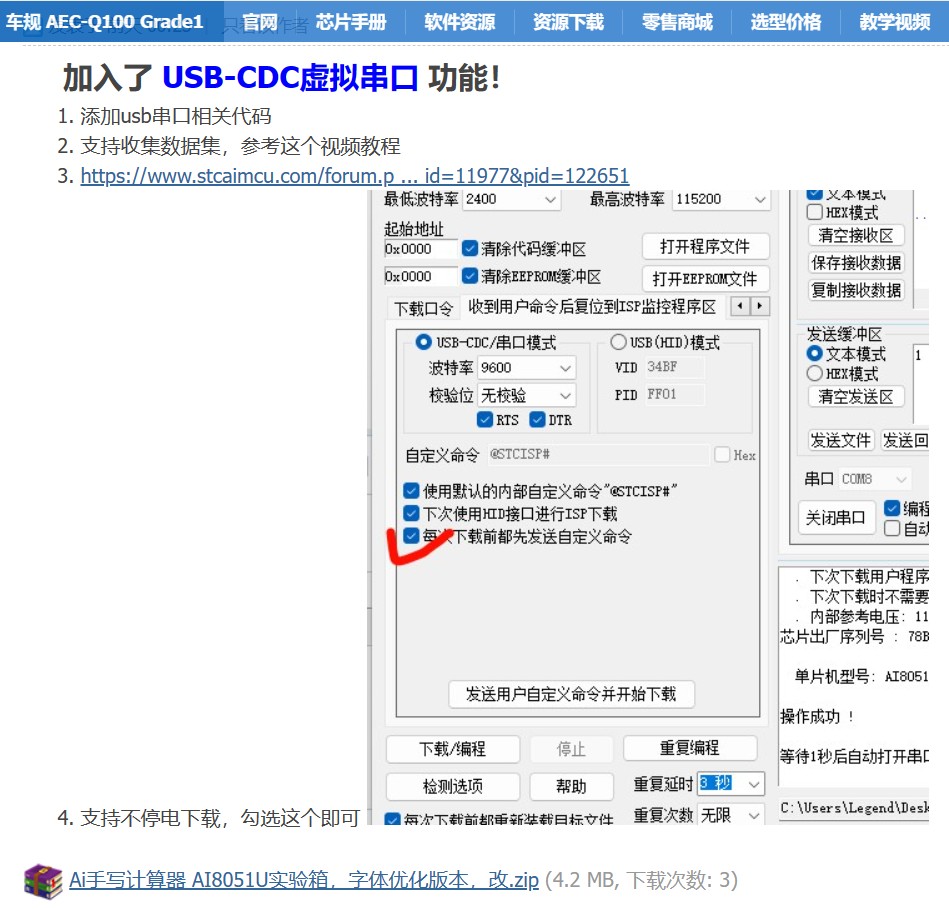Open the 零售商城 nav item
The height and width of the screenshot is (910, 949).
[x=677, y=22]
